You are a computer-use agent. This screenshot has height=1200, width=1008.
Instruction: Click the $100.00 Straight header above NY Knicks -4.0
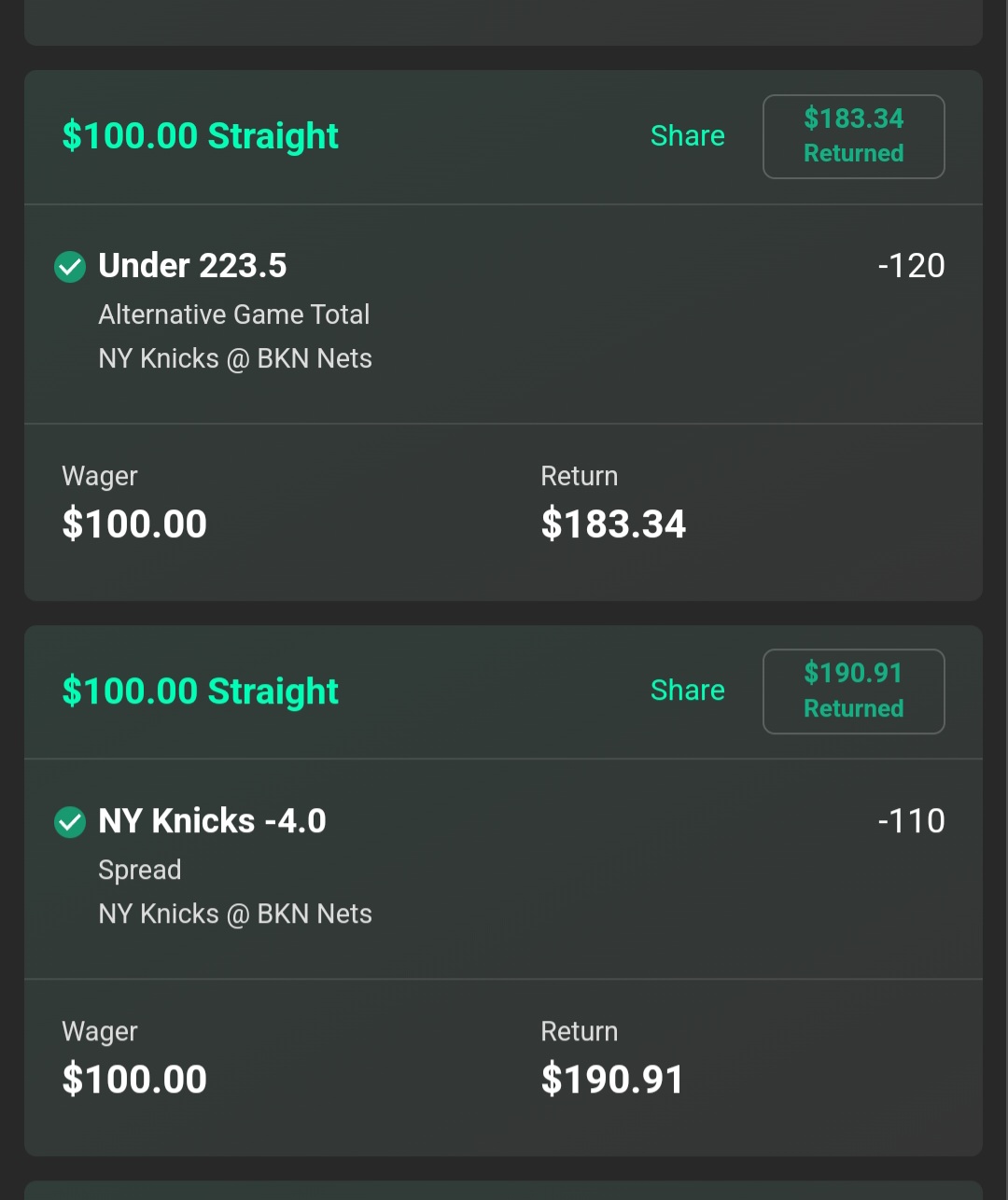point(200,691)
